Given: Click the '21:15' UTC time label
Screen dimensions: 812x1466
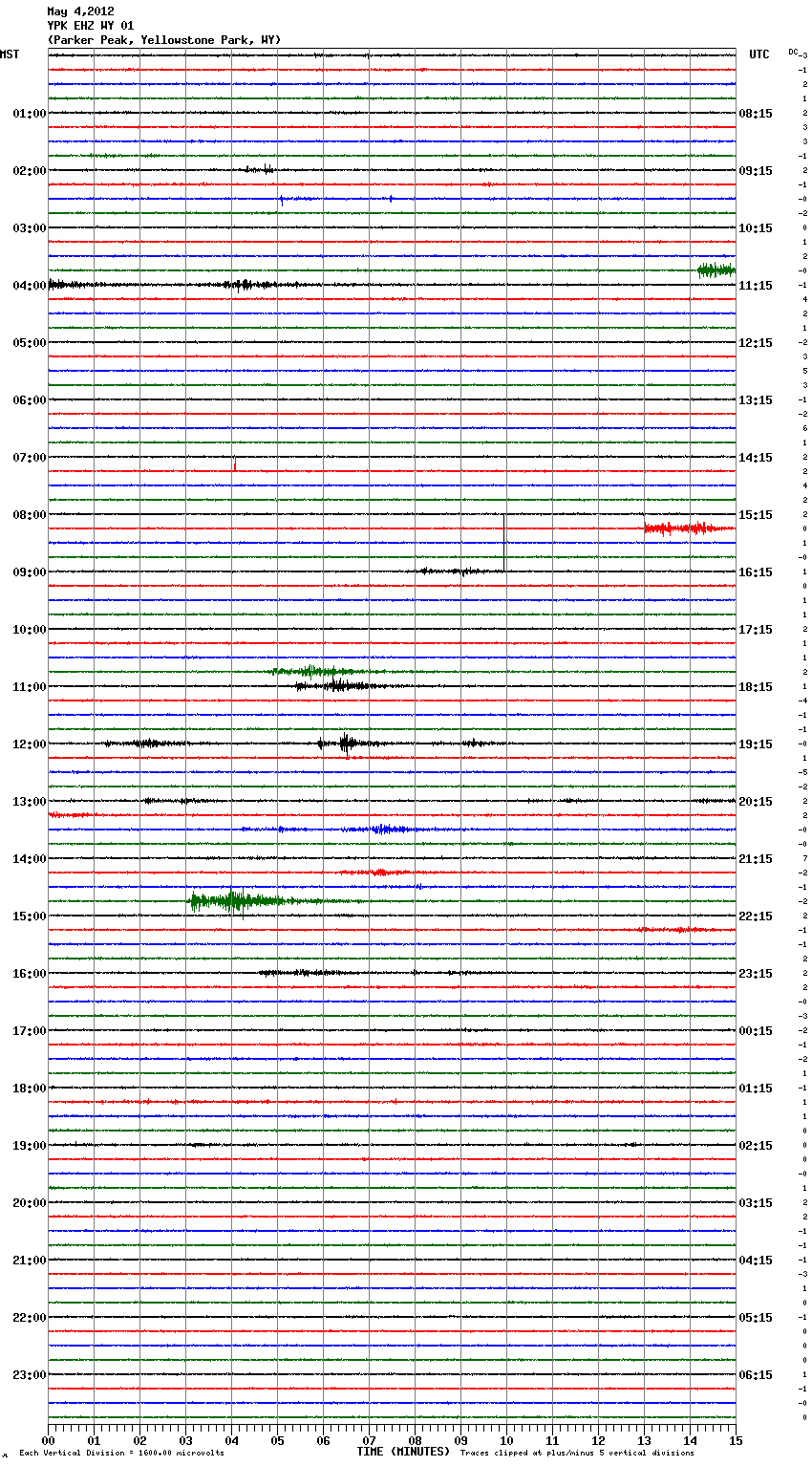Looking at the screenshot, I should [x=756, y=859].
